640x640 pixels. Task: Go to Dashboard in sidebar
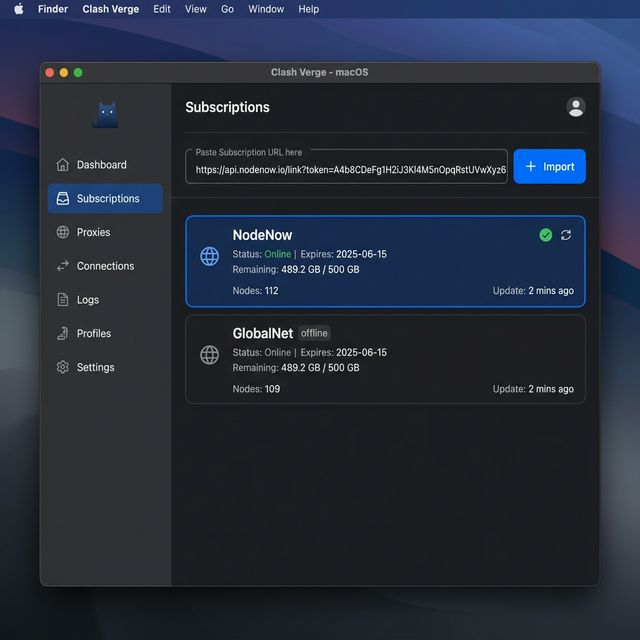coord(101,165)
